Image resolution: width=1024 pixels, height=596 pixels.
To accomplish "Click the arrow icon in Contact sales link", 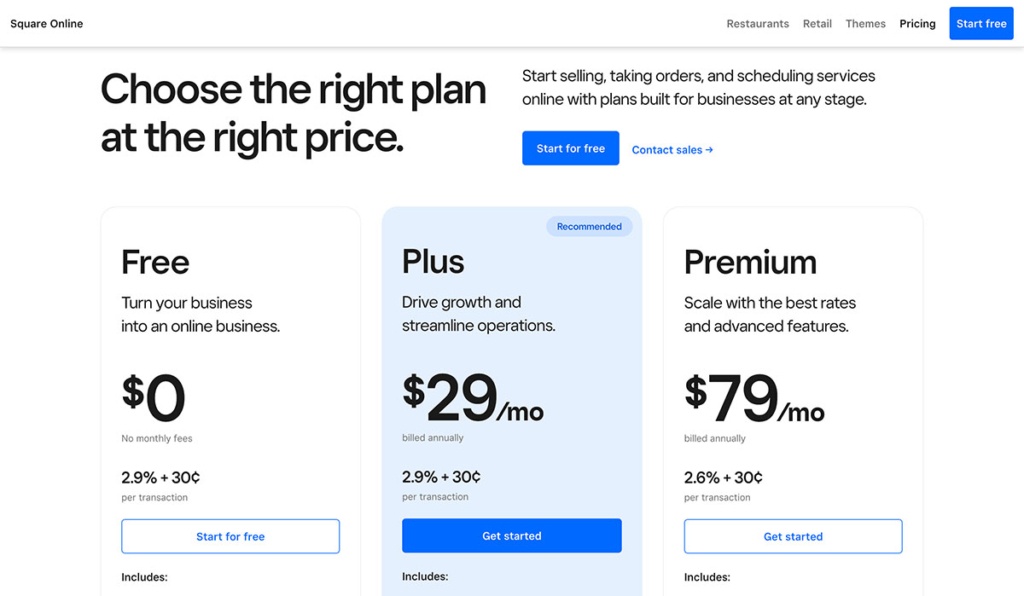I will click(x=709, y=149).
